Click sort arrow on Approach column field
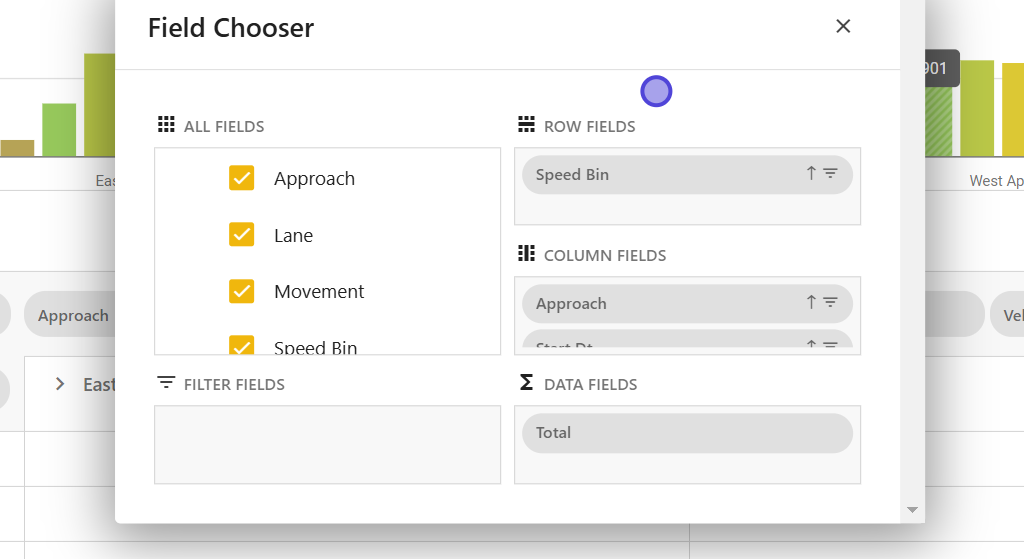 tap(811, 303)
